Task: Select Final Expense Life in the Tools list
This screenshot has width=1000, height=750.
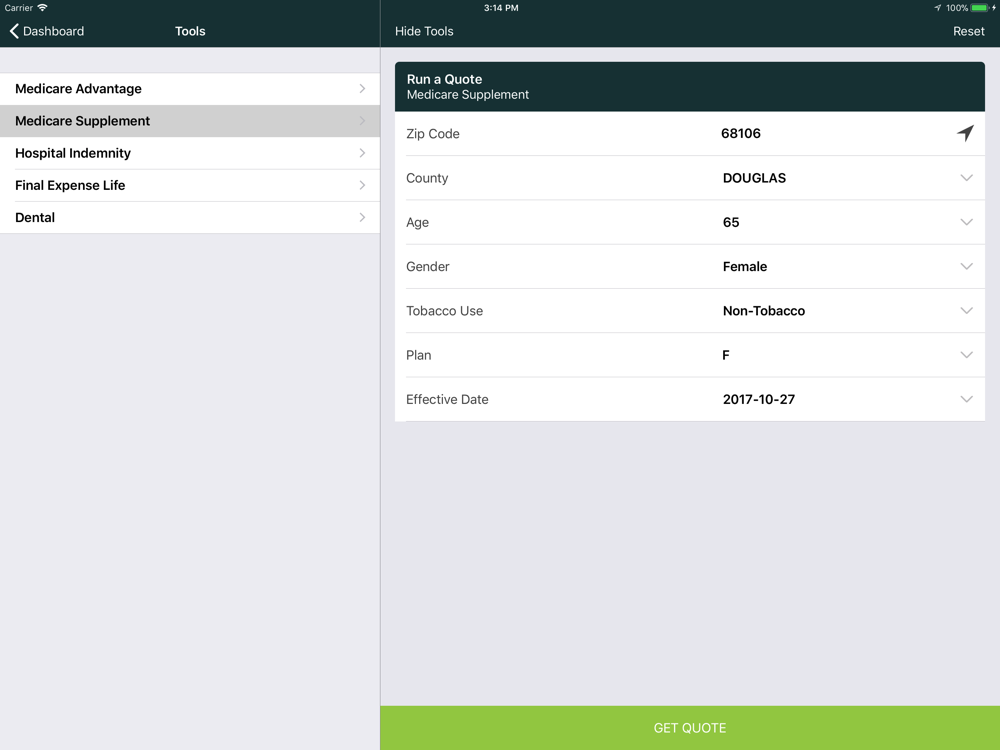Action: coord(190,185)
